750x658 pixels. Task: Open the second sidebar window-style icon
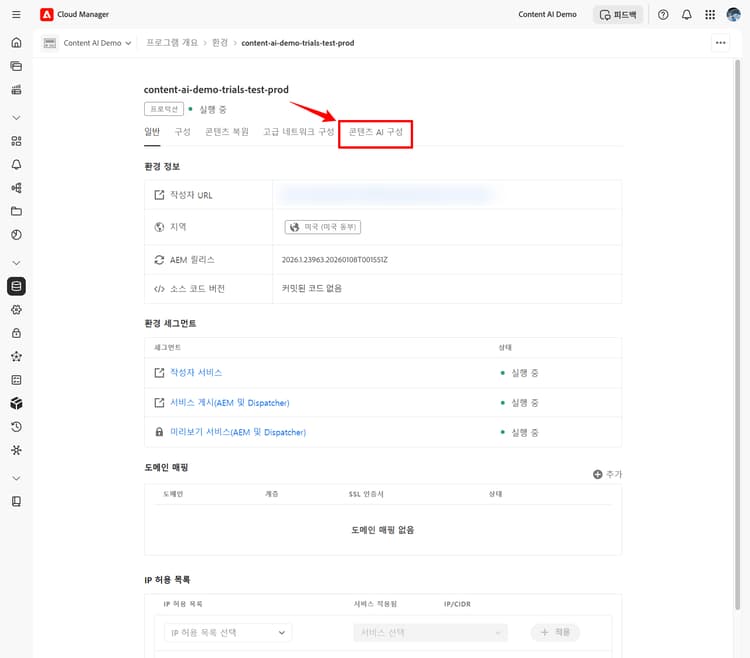coord(16,66)
